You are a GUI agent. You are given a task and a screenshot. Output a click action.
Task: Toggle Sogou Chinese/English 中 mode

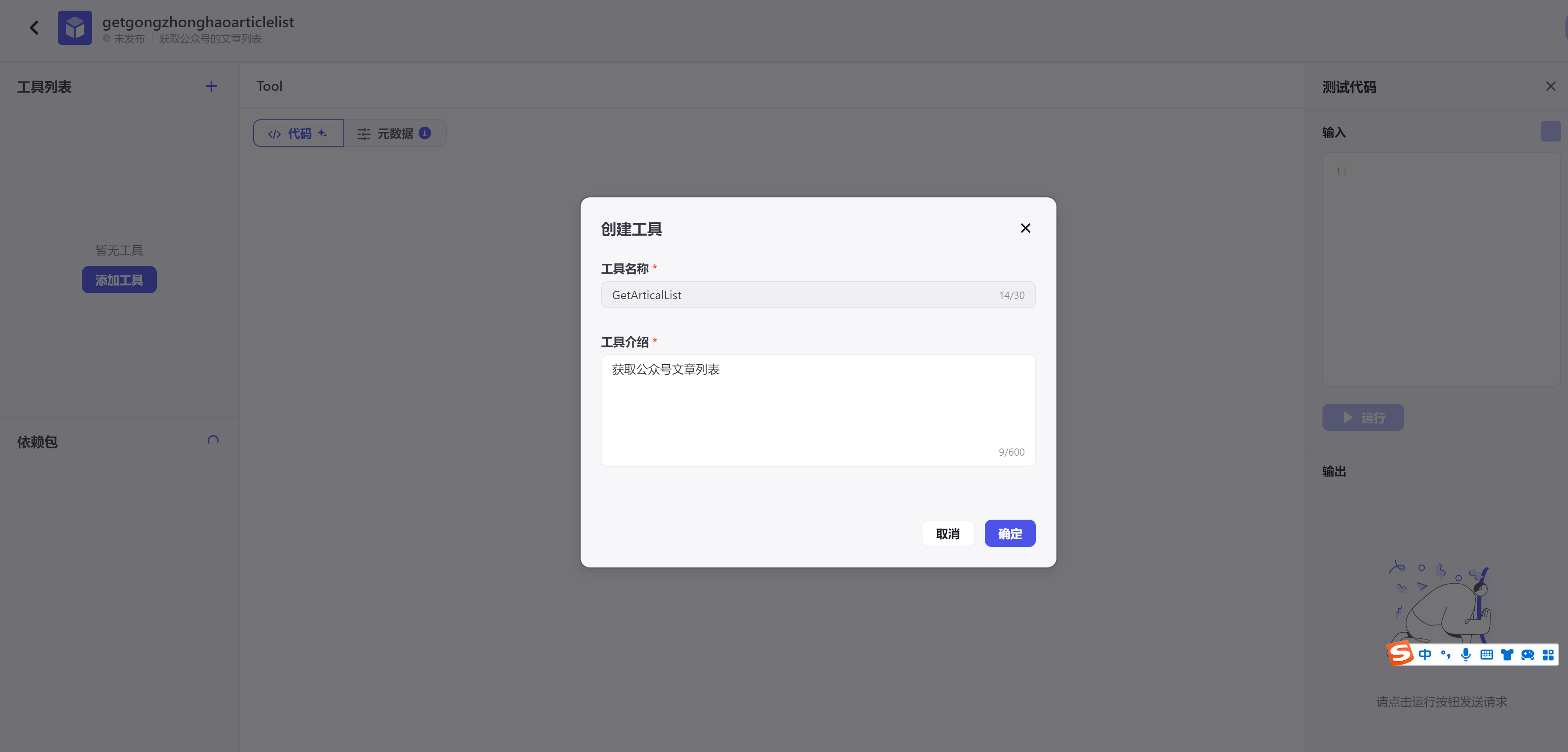[x=1424, y=654]
